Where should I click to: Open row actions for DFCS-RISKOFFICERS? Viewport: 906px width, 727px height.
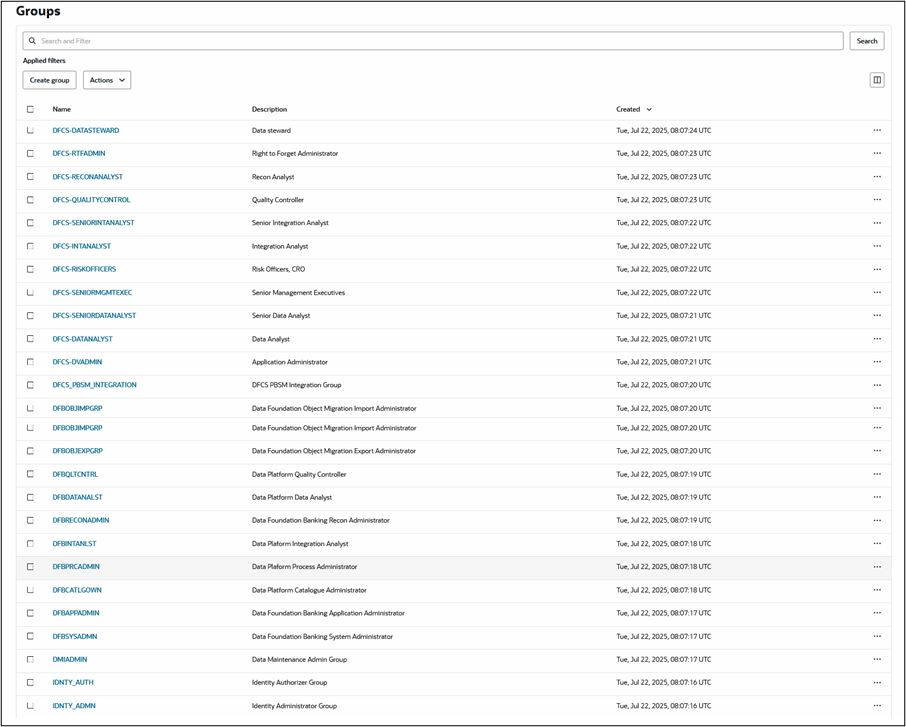(x=877, y=268)
